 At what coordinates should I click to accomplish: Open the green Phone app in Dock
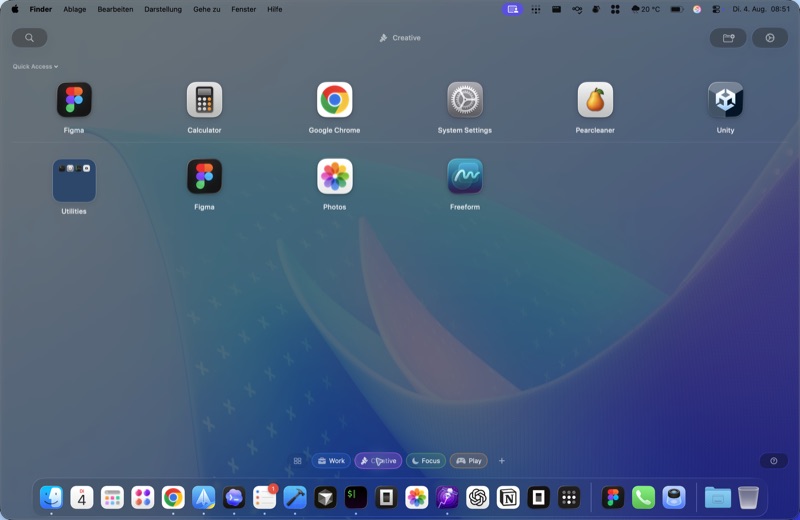tap(643, 497)
